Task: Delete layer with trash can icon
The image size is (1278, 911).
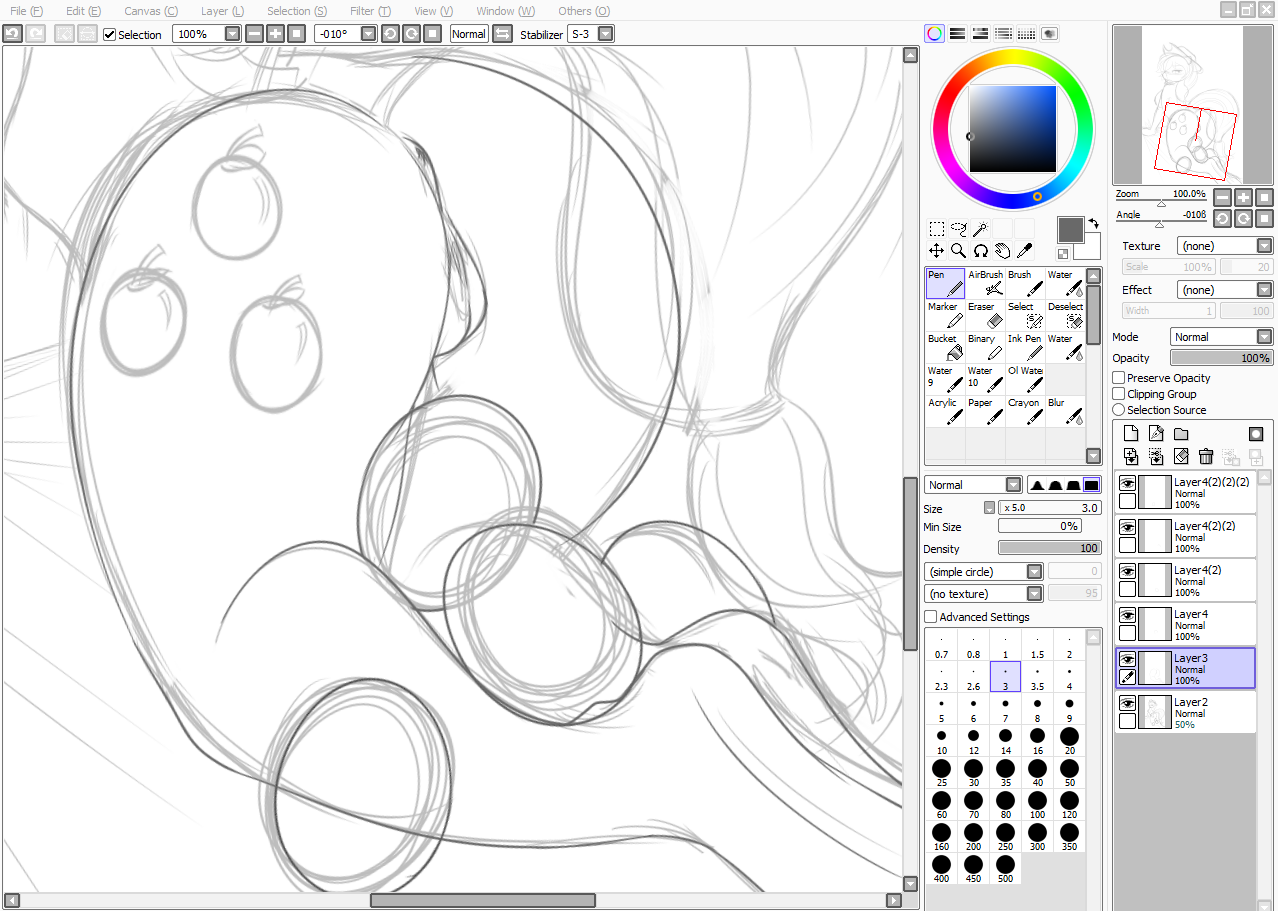Action: click(x=1206, y=456)
